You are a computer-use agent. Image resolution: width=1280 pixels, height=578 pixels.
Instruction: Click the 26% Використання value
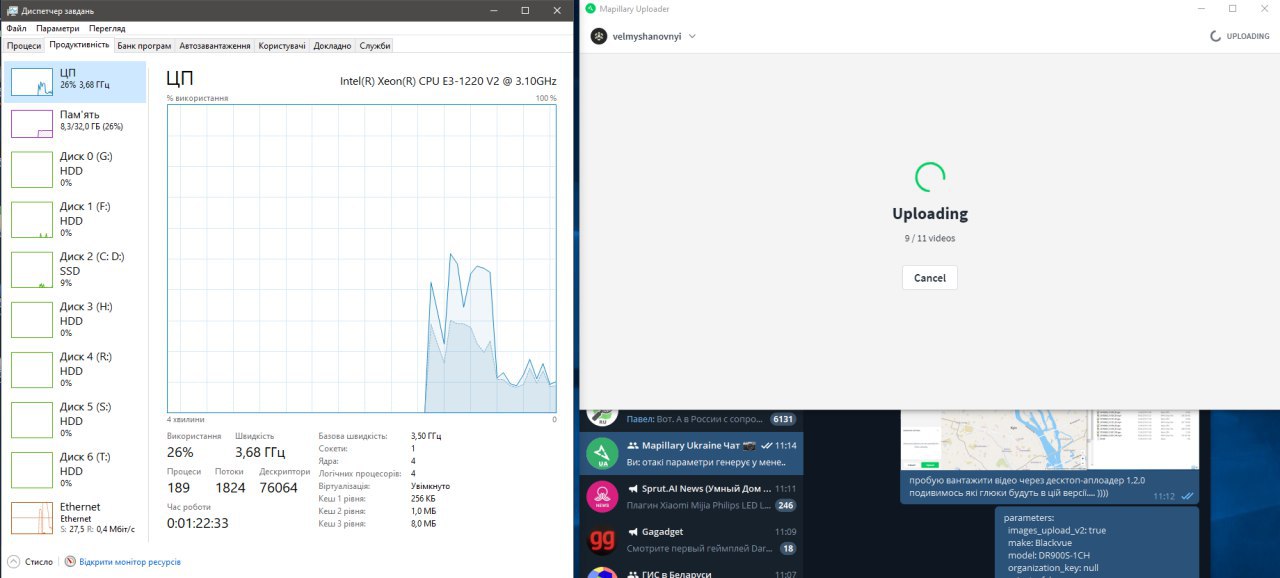coord(181,452)
